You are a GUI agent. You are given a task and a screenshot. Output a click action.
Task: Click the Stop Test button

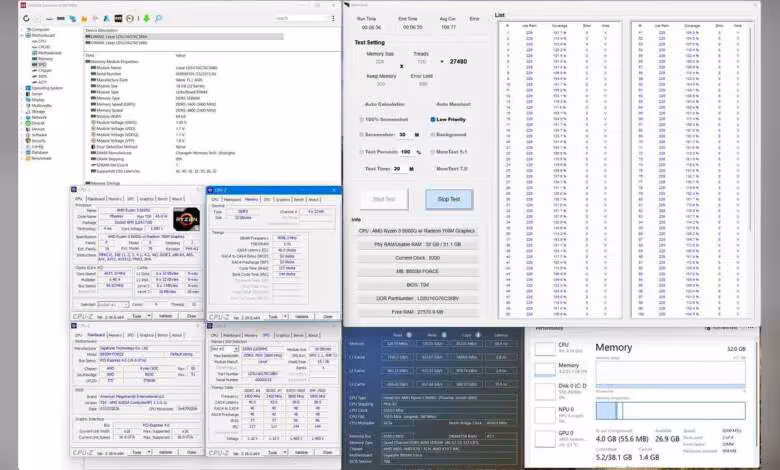tap(449, 199)
